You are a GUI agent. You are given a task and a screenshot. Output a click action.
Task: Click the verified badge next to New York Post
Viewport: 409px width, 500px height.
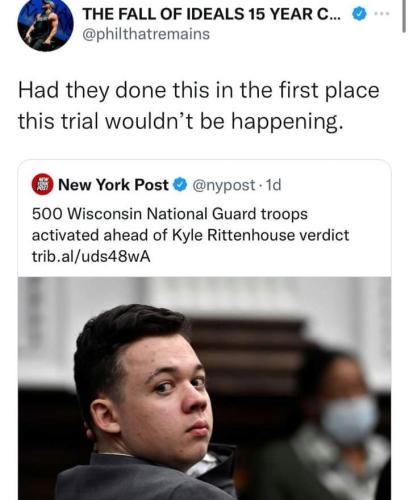pyautogui.click(x=180, y=185)
